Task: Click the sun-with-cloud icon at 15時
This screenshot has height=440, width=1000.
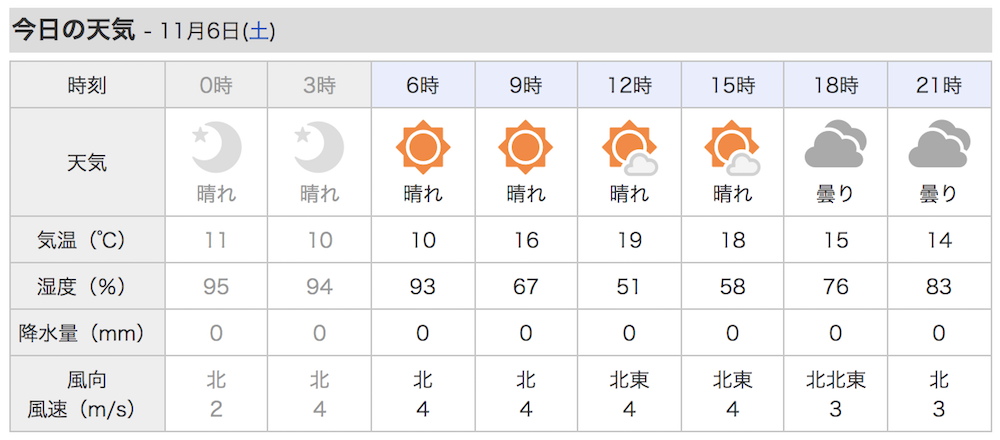Action: [732, 148]
